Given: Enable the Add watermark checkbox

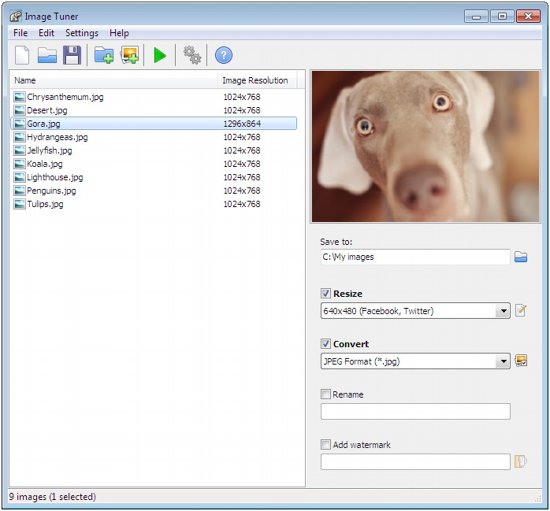Looking at the screenshot, I should [326, 445].
